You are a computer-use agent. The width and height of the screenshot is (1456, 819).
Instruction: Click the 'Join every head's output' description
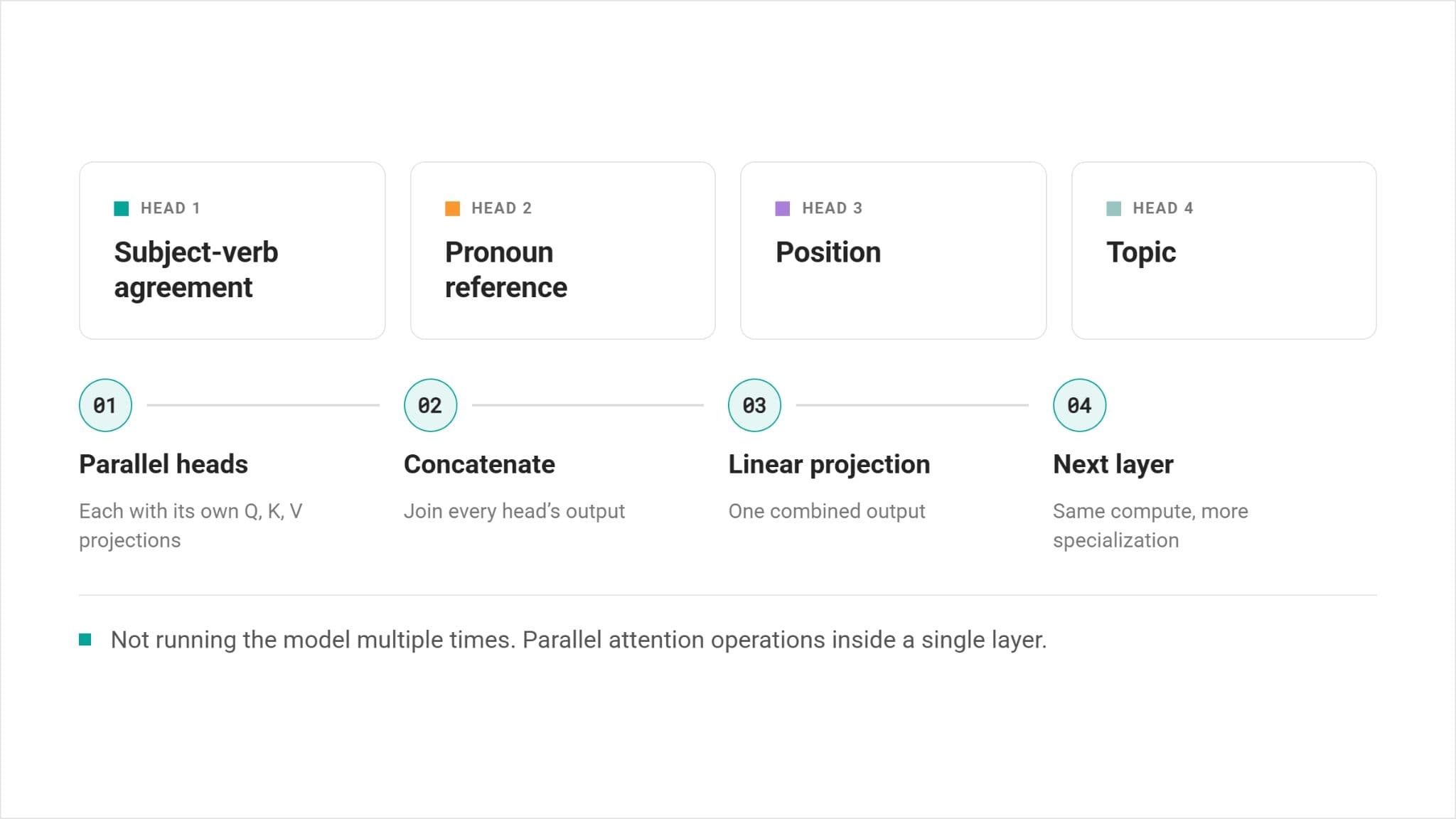coord(514,511)
